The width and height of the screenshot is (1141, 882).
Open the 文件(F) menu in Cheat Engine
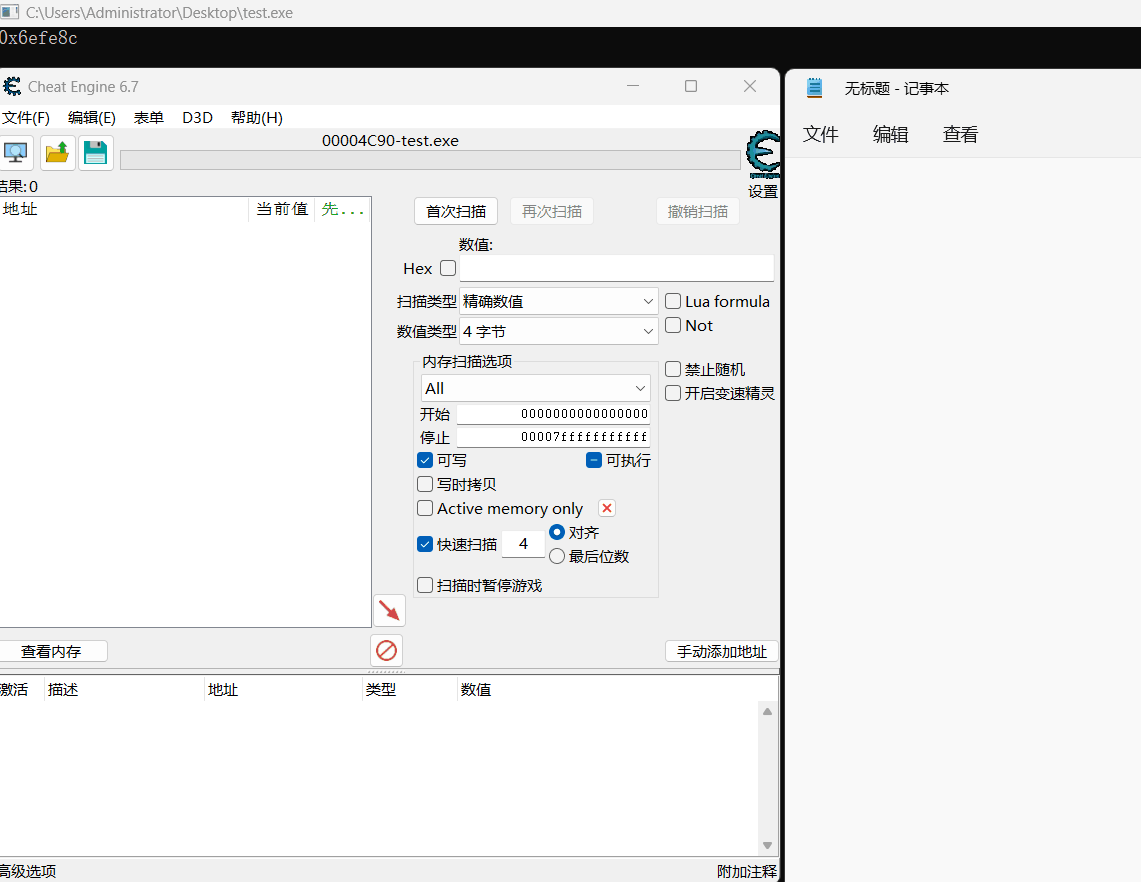click(25, 118)
